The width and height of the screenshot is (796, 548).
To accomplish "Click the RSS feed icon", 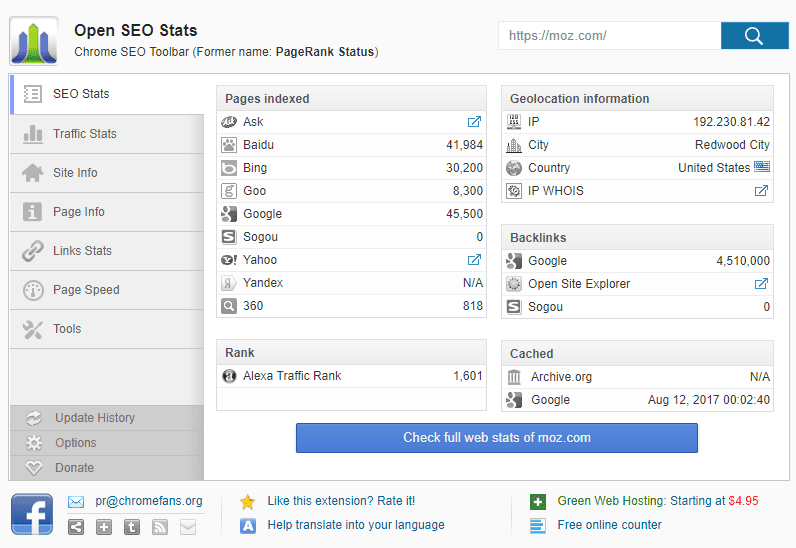I will click(160, 527).
